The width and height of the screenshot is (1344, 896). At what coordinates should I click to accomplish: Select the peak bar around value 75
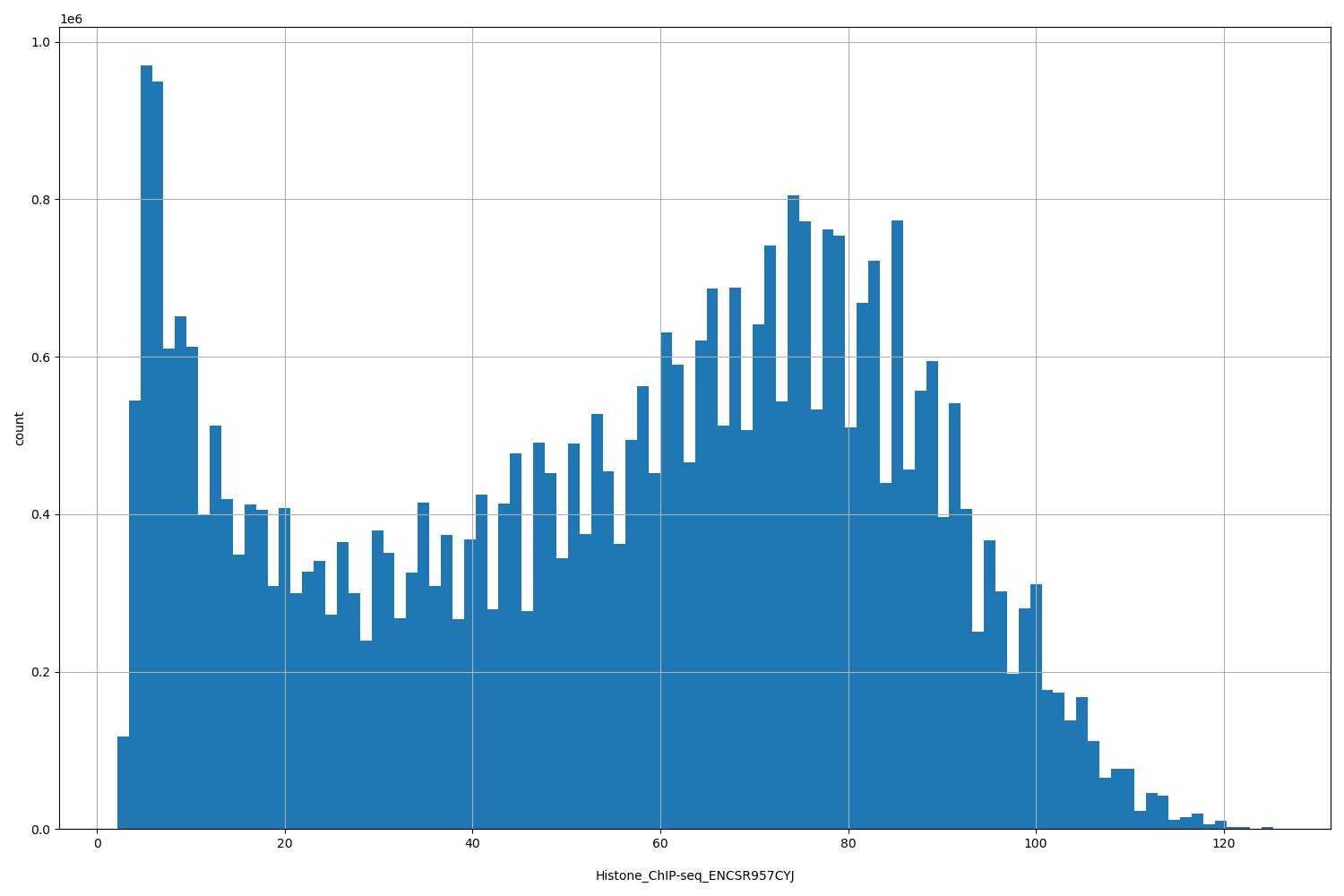(x=791, y=269)
